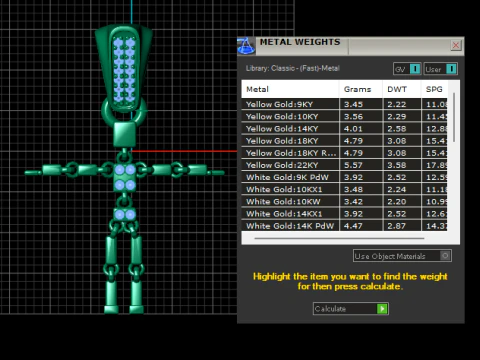
Task: Select the White Gold:9K PdW row
Action: point(344,177)
